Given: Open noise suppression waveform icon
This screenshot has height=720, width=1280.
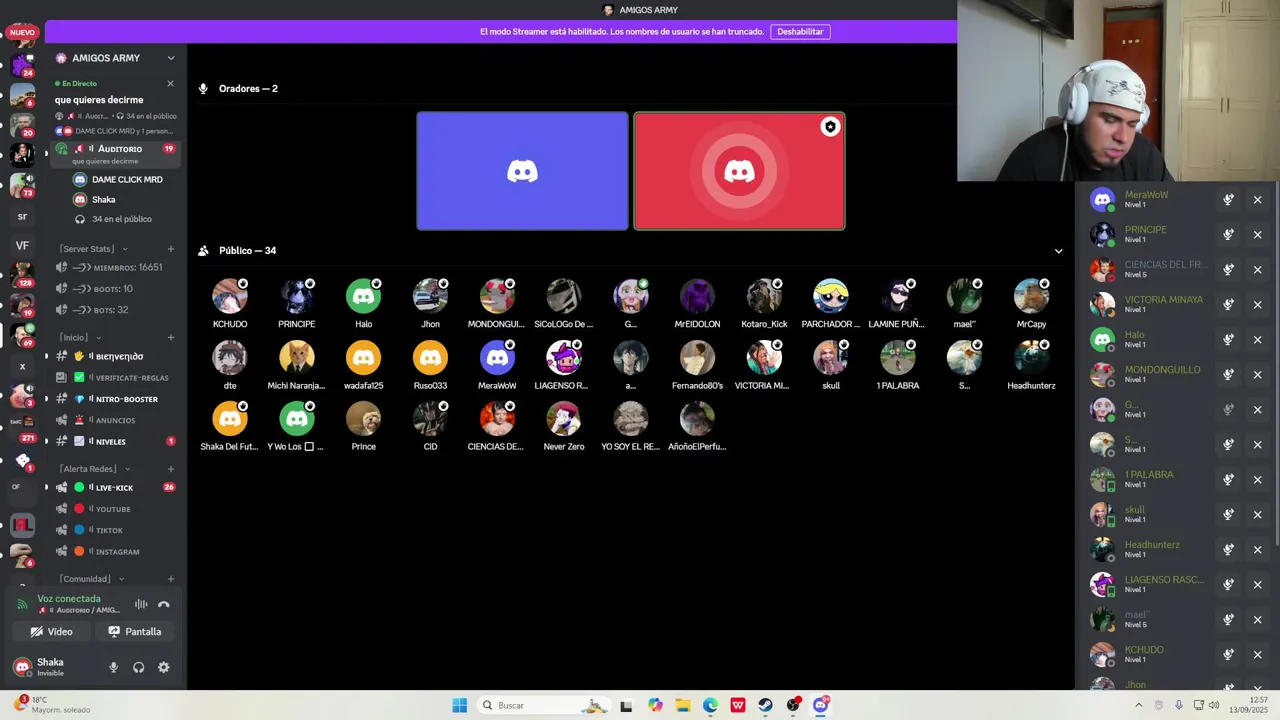Looking at the screenshot, I should (141, 604).
